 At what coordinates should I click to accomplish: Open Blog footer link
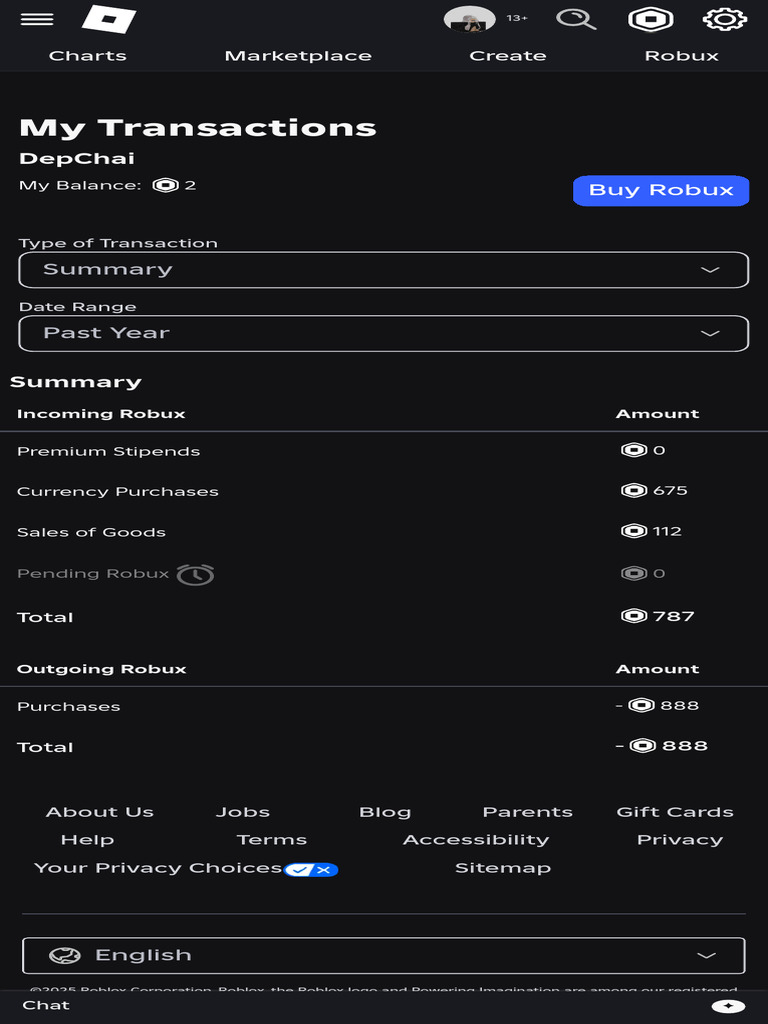(385, 812)
